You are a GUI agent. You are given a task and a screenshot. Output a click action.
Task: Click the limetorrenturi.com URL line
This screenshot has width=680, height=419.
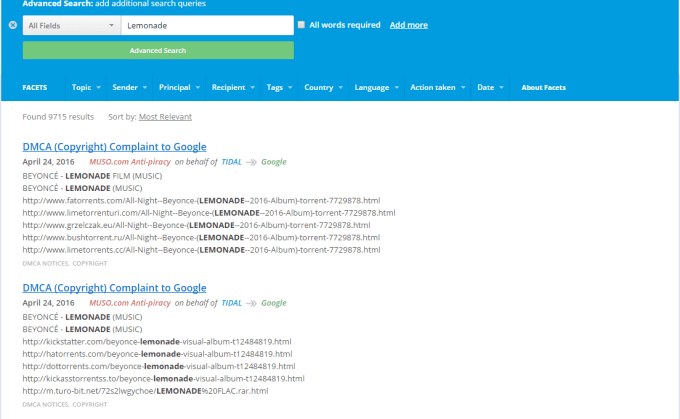coord(209,213)
